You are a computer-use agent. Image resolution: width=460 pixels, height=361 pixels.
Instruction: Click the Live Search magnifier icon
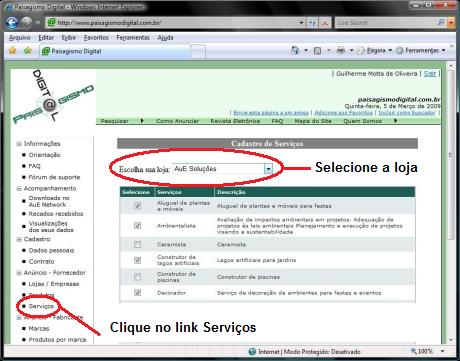[441, 22]
